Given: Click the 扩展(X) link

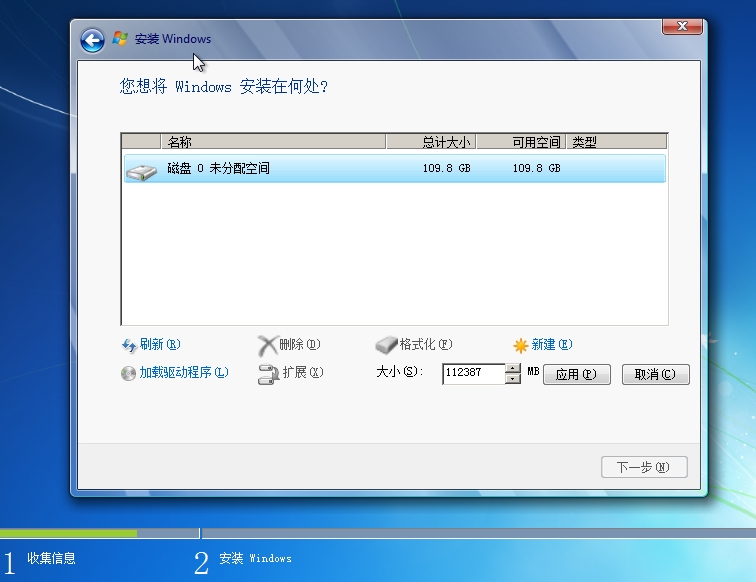Looking at the screenshot, I should (303, 372).
